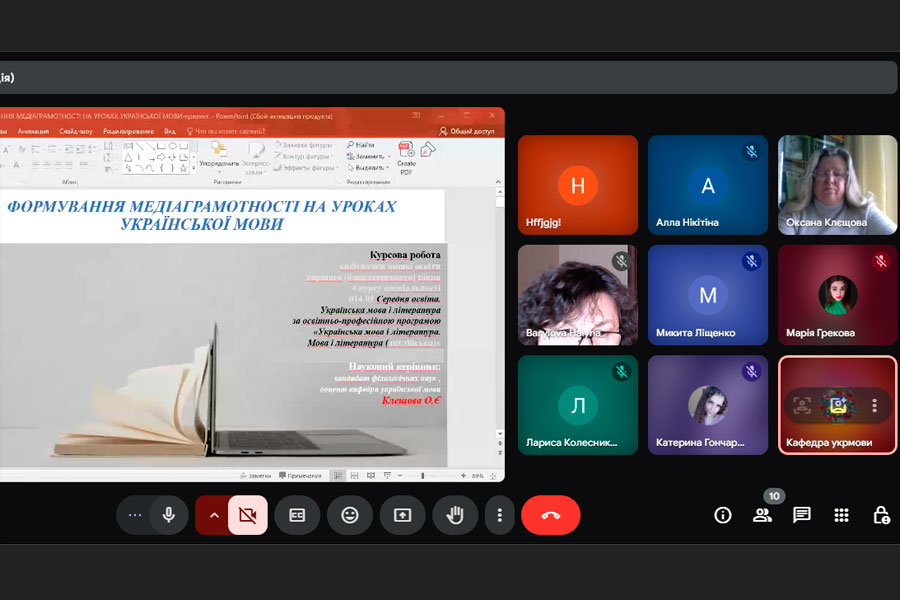Image resolution: width=900 pixels, height=600 pixels.
Task: Click the PowerPoint vertical scrollbar down arrow
Action: click(x=499, y=433)
